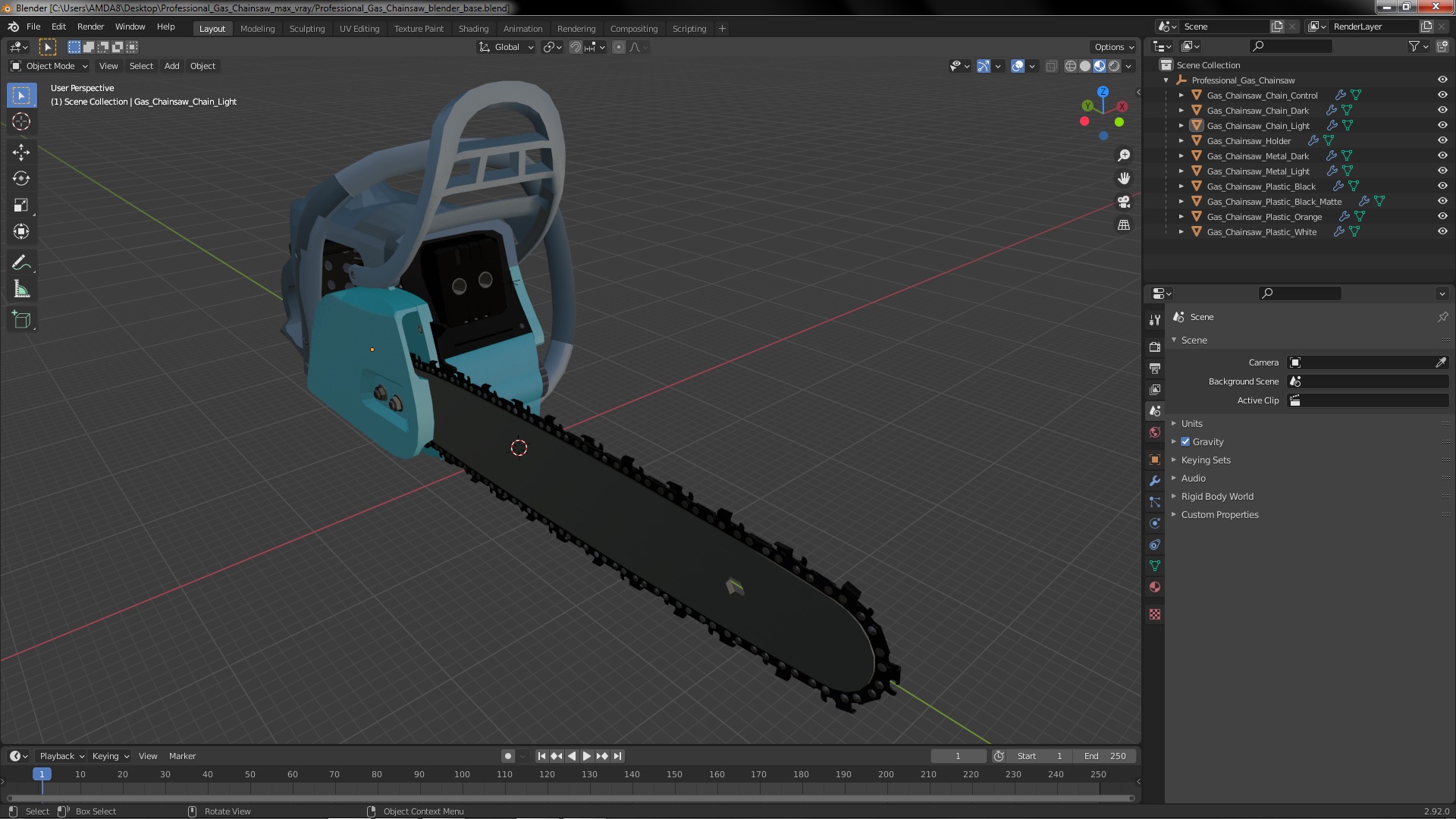Play the animation forward

tap(586, 756)
